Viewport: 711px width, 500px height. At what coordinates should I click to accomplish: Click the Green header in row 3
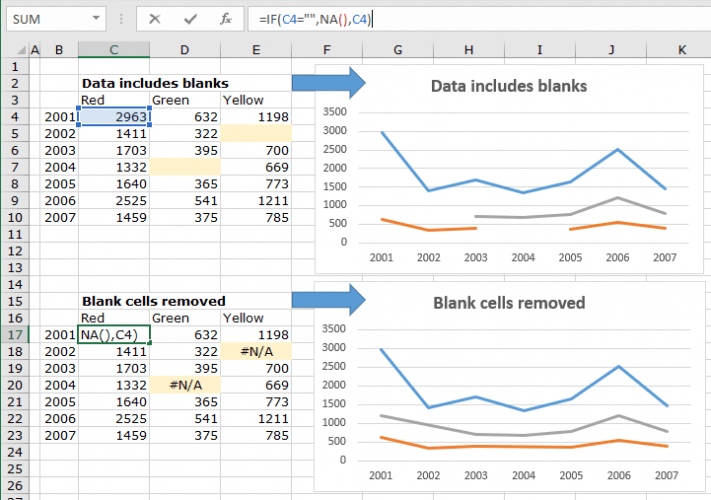coord(185,100)
